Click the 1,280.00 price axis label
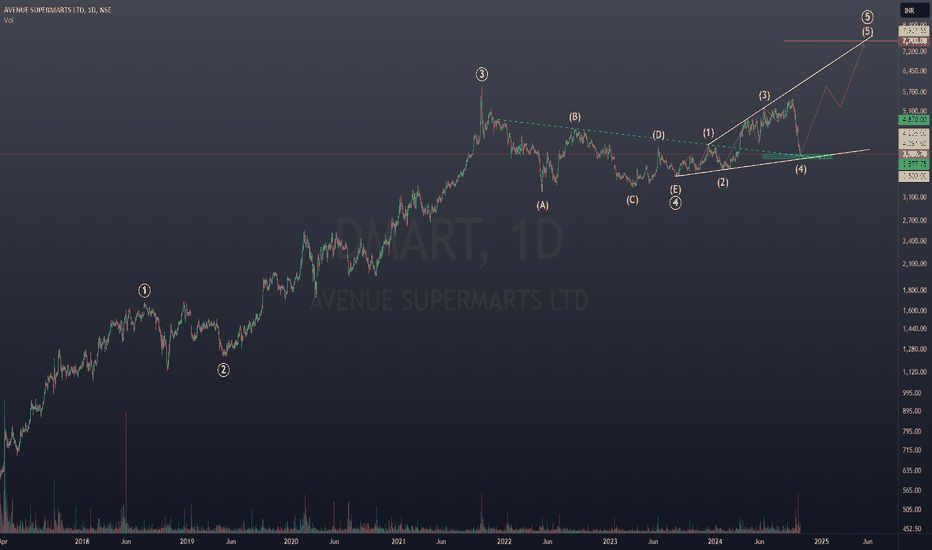 tap(914, 349)
